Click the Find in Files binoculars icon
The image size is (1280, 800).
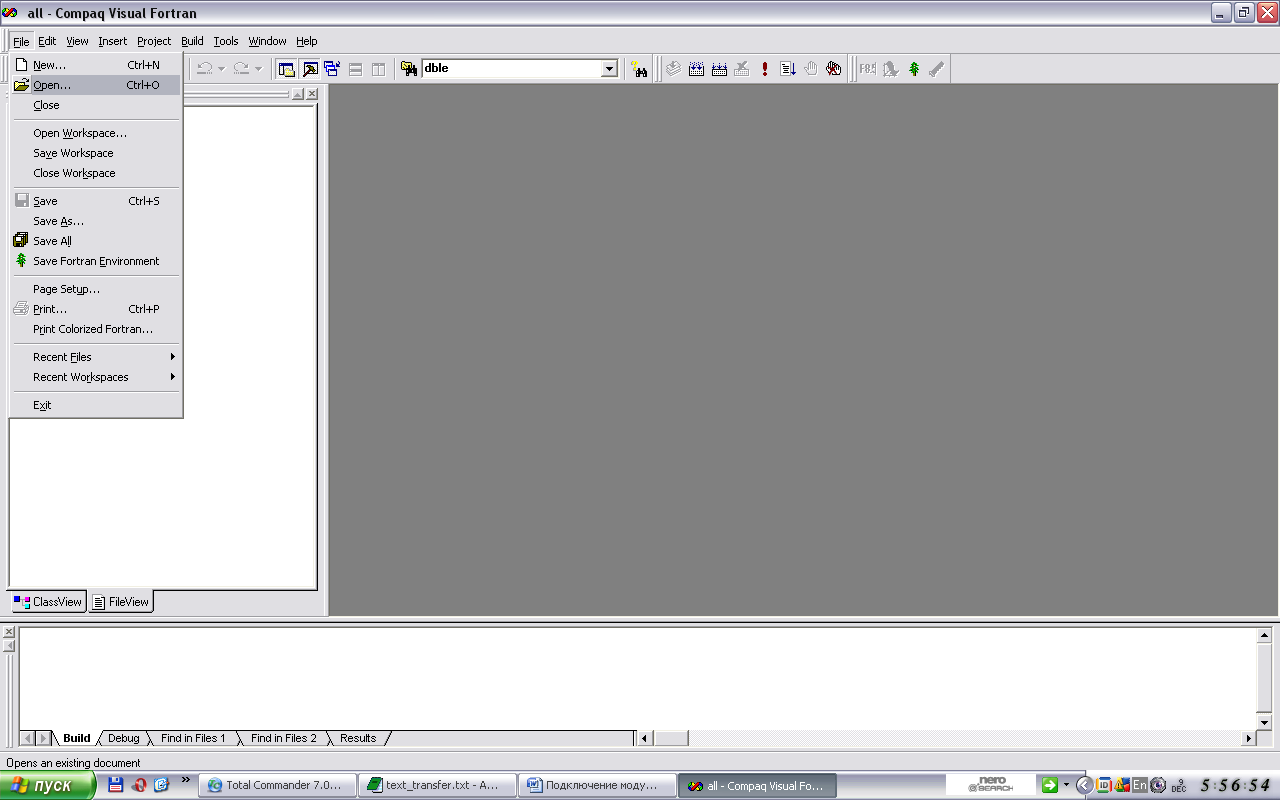pos(409,69)
